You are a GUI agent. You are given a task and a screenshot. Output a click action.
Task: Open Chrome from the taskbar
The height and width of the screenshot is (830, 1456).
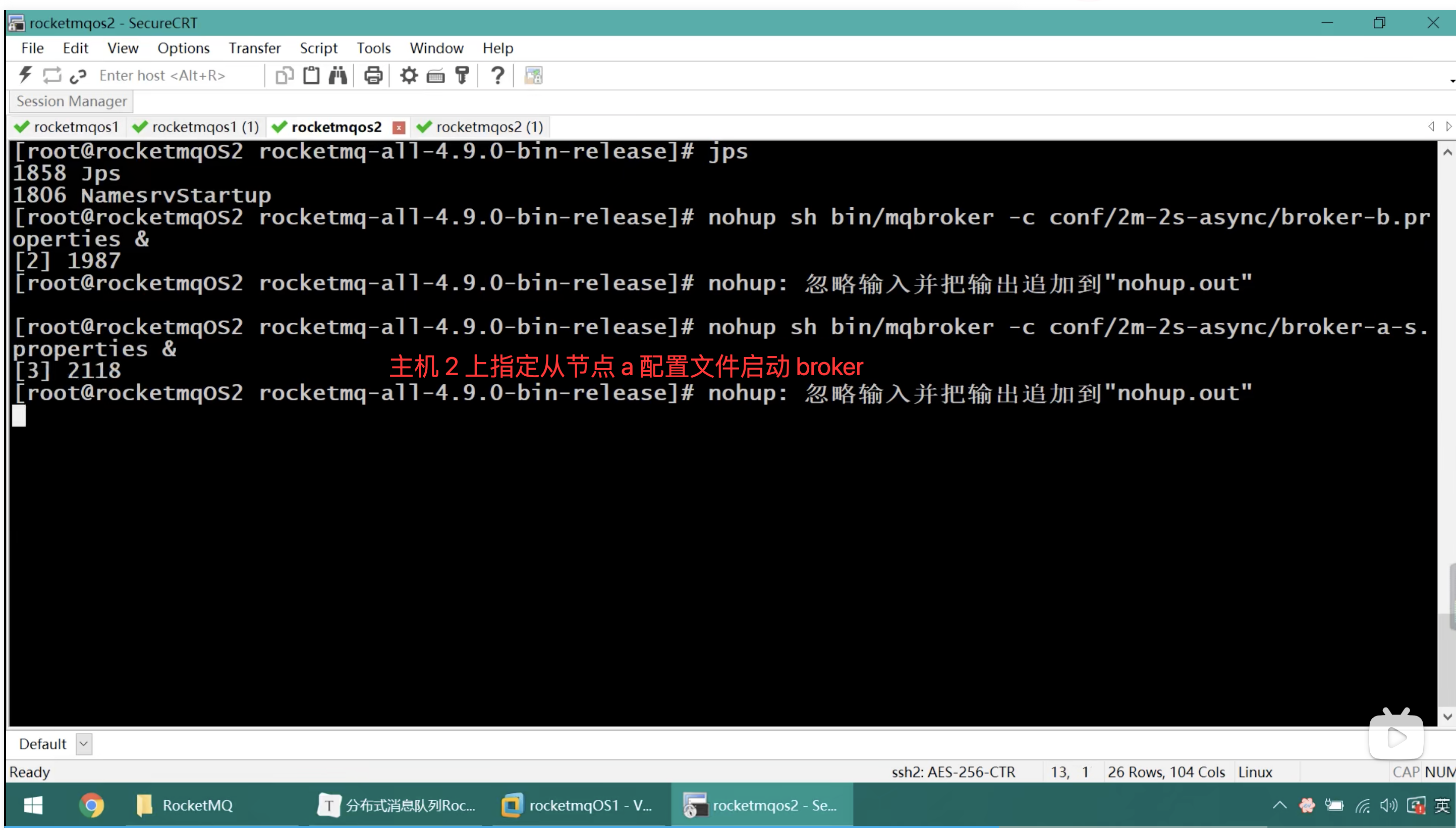(x=91, y=805)
